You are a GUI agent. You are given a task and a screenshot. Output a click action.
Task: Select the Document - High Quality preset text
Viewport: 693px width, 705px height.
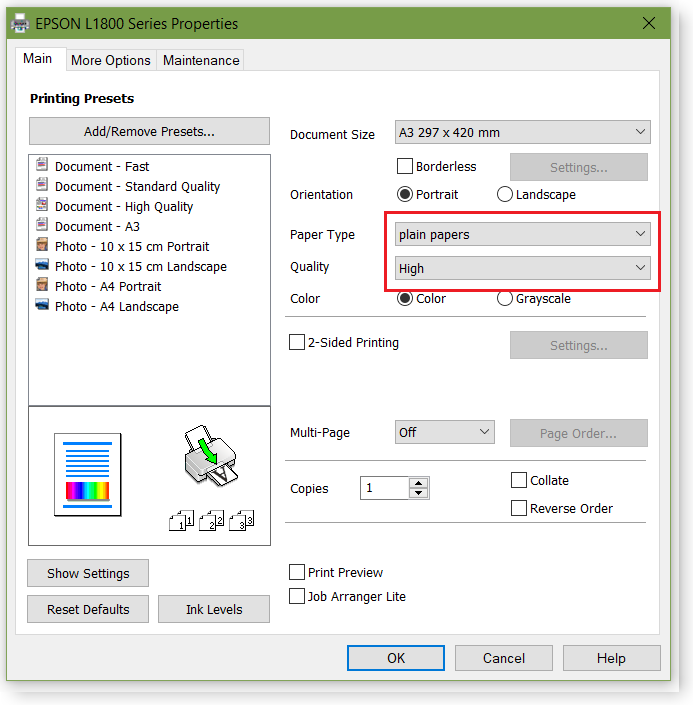pyautogui.click(x=124, y=206)
